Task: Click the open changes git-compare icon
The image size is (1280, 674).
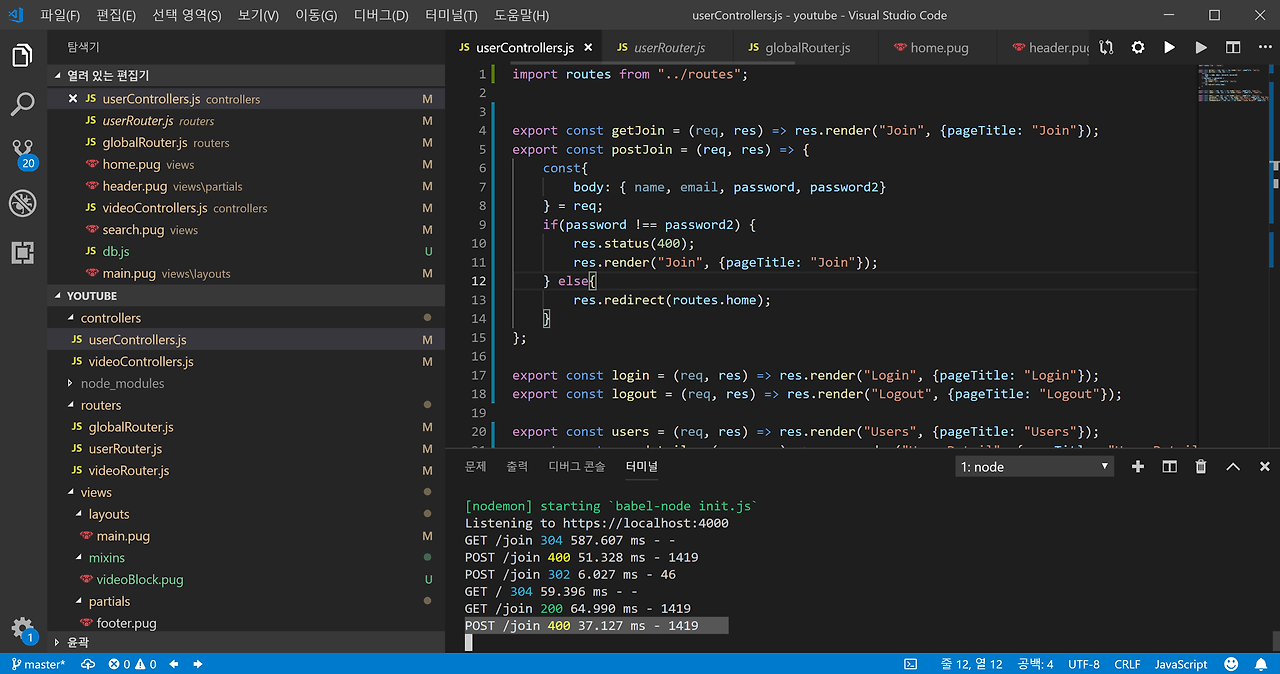Action: 1106,47
